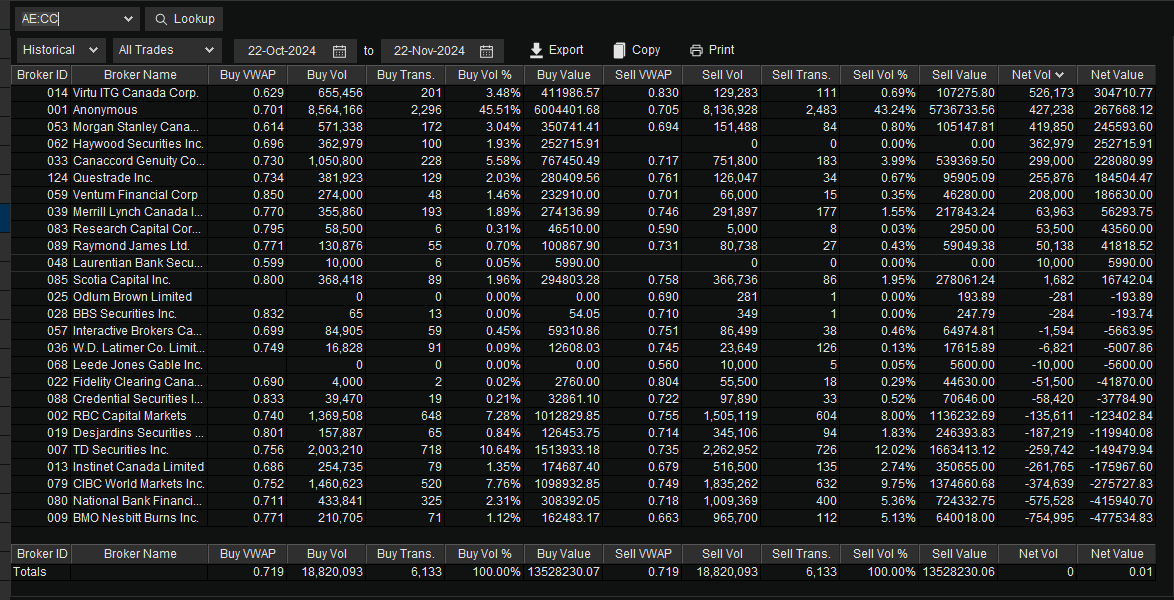Select the TD Securities Inc. row
The height and width of the screenshot is (600, 1174).
coord(584,449)
